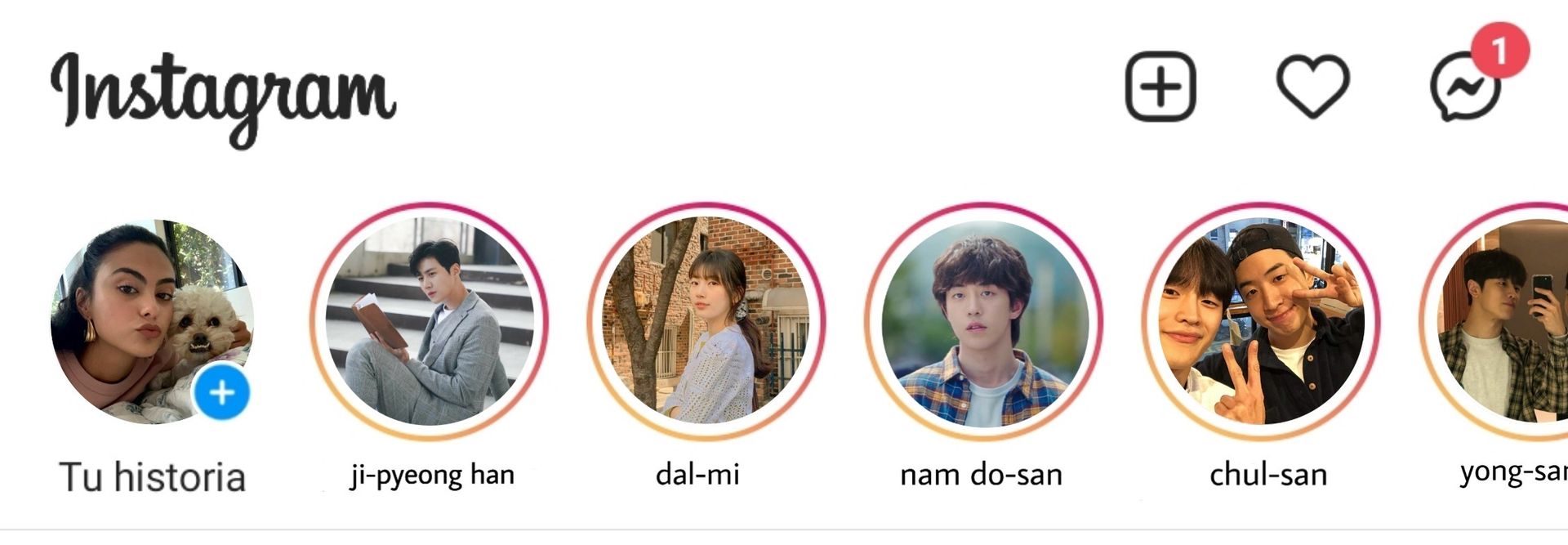Open the Messenger direct messages icon
Screen dimensions: 1568x545
click(1466, 87)
